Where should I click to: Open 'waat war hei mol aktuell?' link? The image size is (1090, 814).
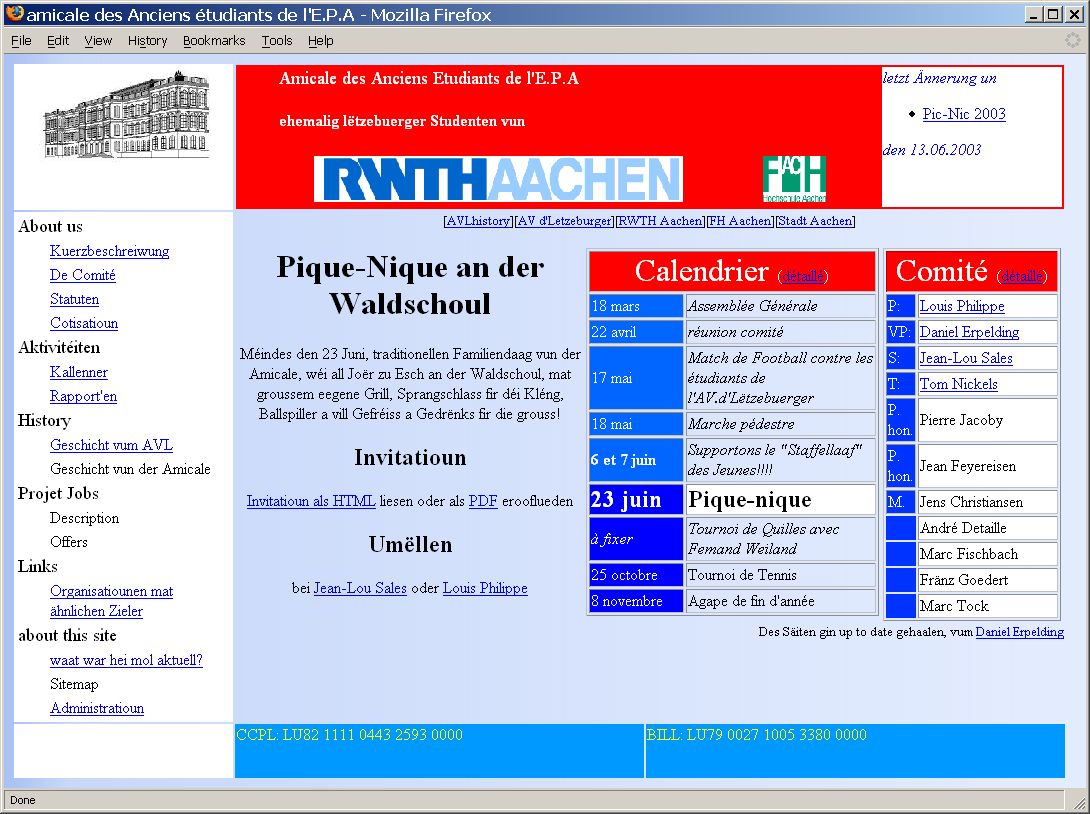click(127, 660)
